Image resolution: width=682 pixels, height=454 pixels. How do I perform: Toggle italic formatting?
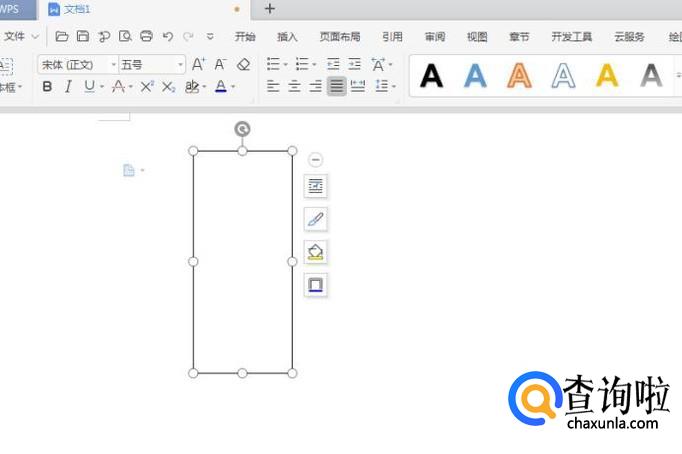click(x=68, y=87)
